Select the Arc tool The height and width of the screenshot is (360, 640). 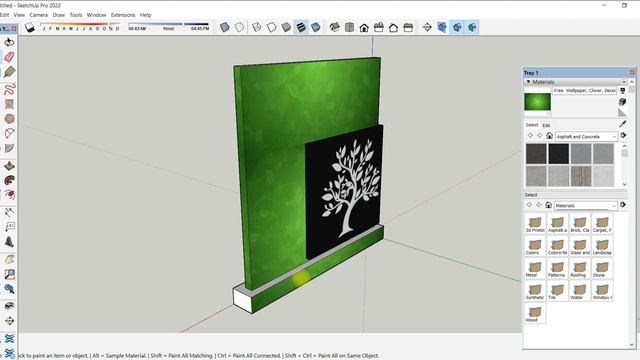(9, 133)
